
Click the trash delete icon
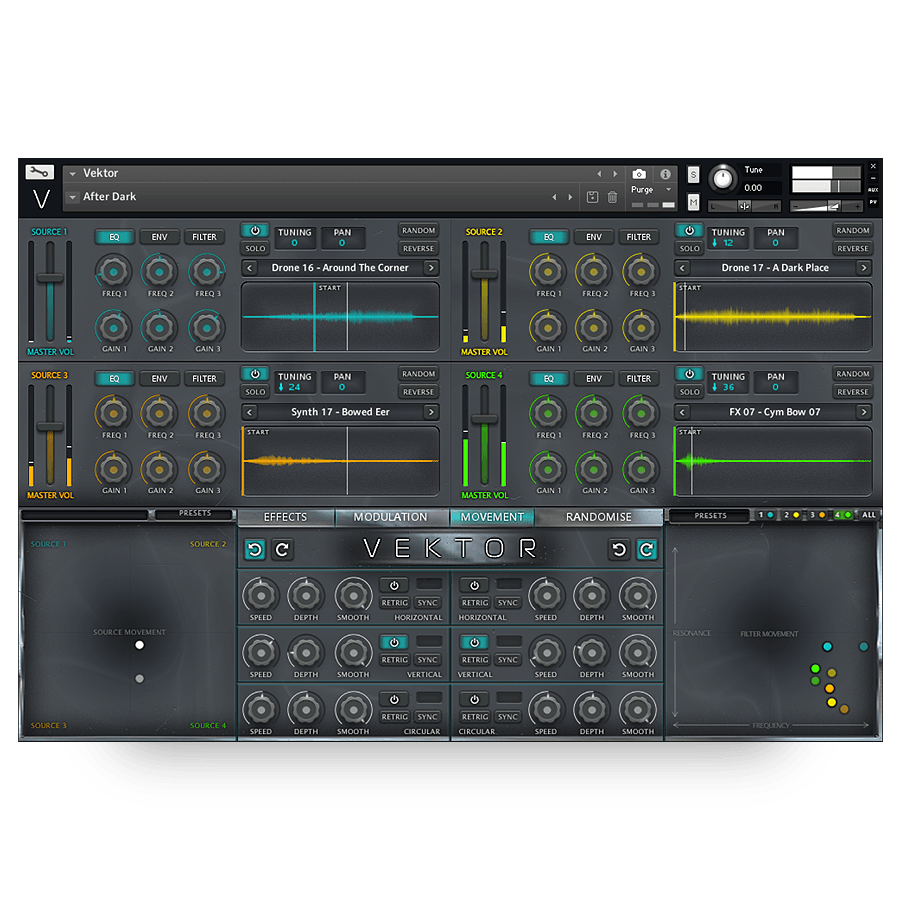612,197
